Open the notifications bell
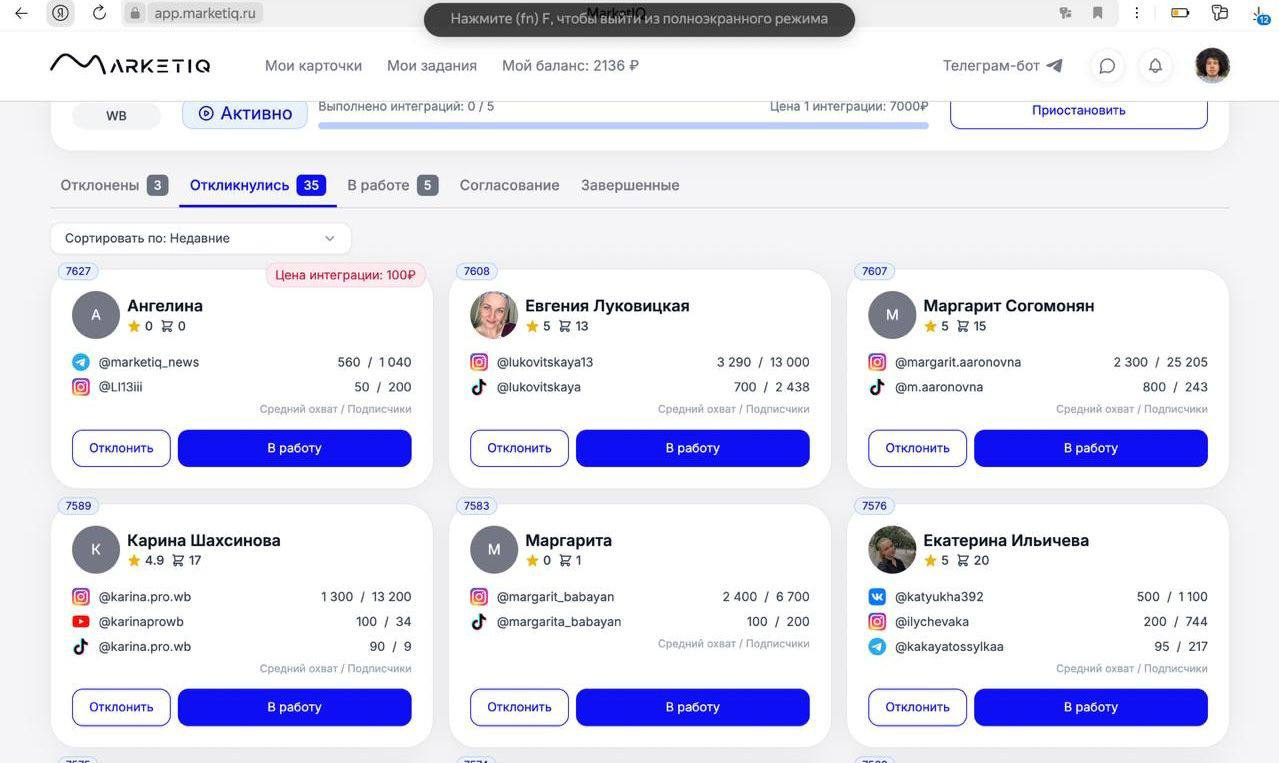This screenshot has width=1279, height=763. coord(1155,66)
